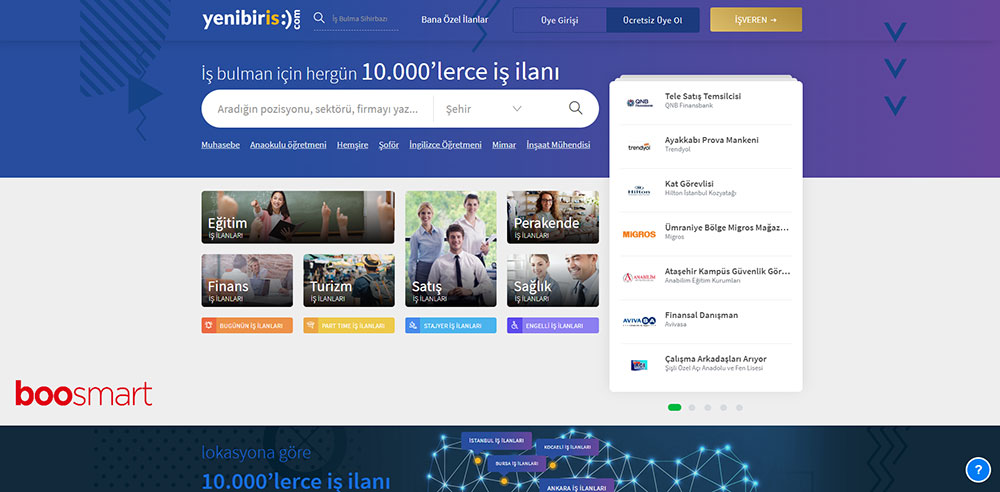Click the Muhasebe quick search link
The width and height of the screenshot is (1000, 492).
point(220,145)
